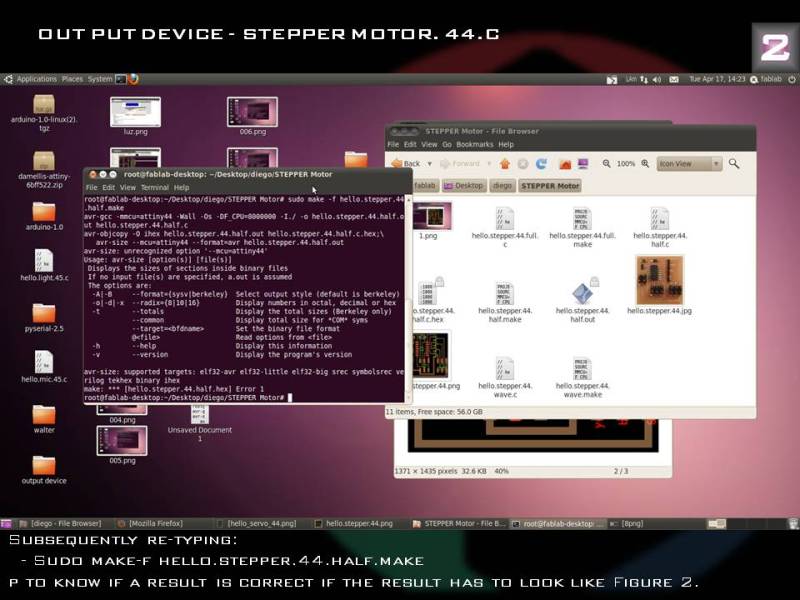Click the network connection indicator

click(x=644, y=80)
